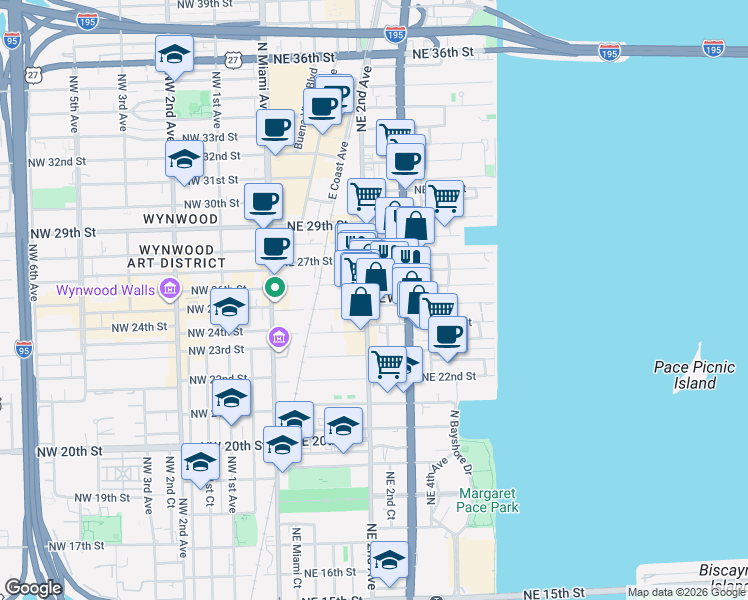This screenshot has height=600, width=748.
Task: Click the NW 17th St label
Action: pos(76,546)
